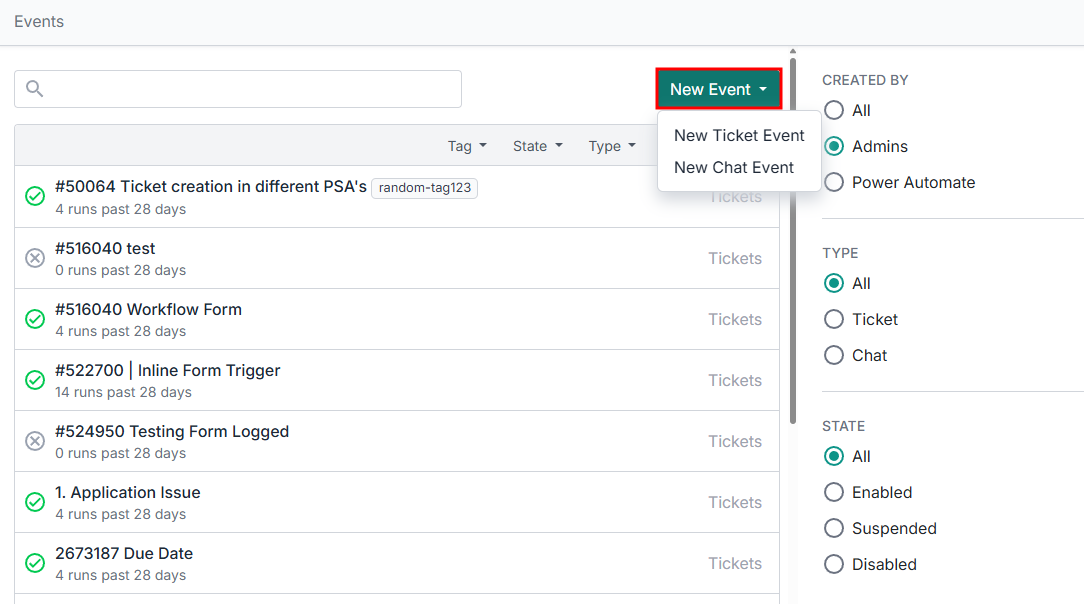This screenshot has height=604, width=1084.
Task: Click the status icon for 1. Application Issue
Action: click(x=35, y=502)
